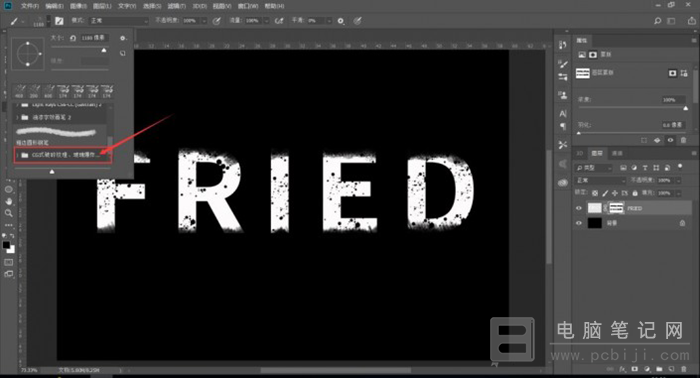This screenshot has width=700, height=378.
Task: Click the background color swatch
Action: tap(11, 250)
